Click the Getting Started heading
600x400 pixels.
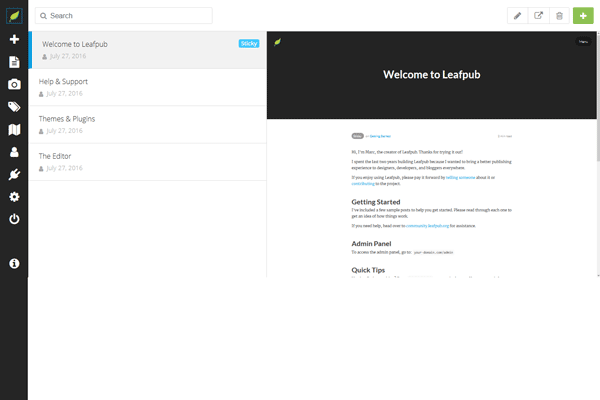coord(376,202)
